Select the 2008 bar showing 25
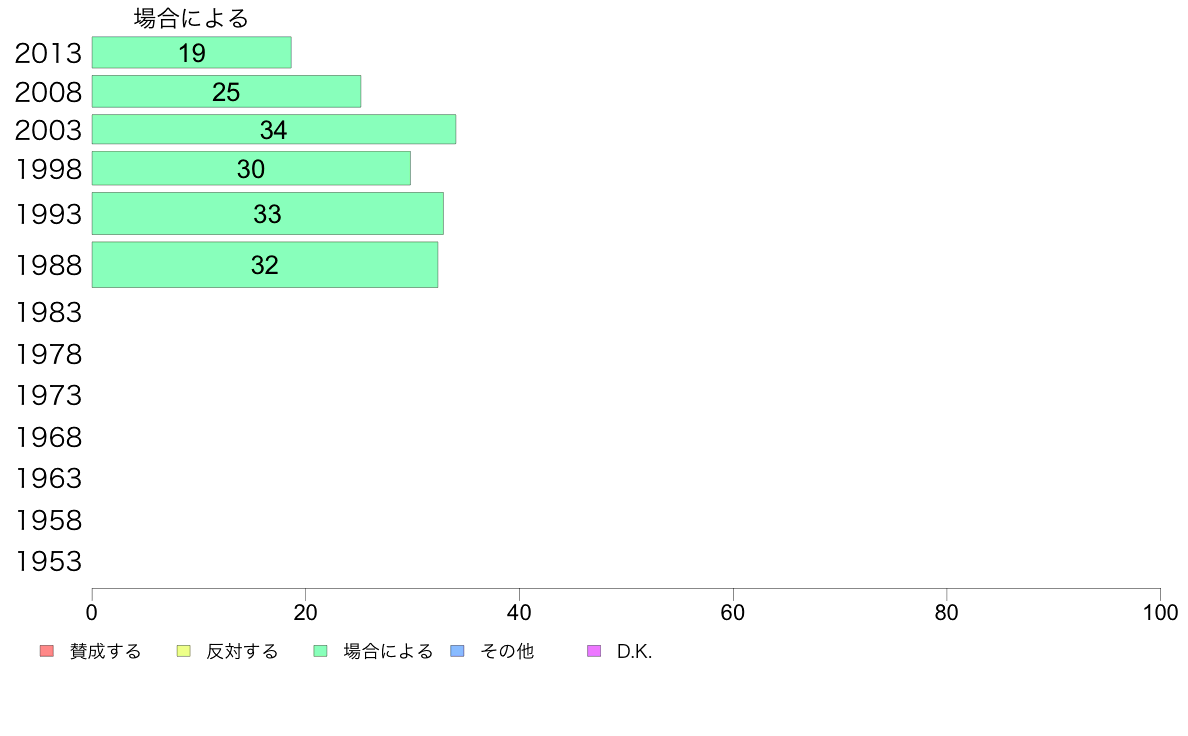This screenshot has width=1188, height=736. (x=227, y=92)
